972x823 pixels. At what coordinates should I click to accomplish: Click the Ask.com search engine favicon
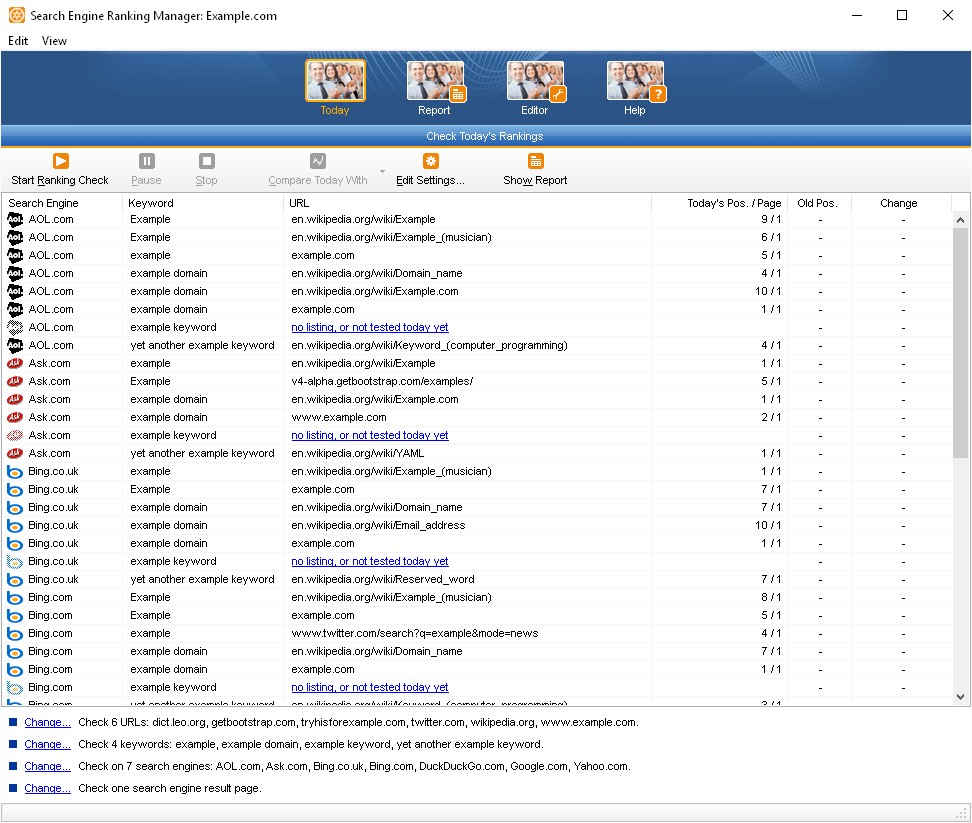point(14,363)
